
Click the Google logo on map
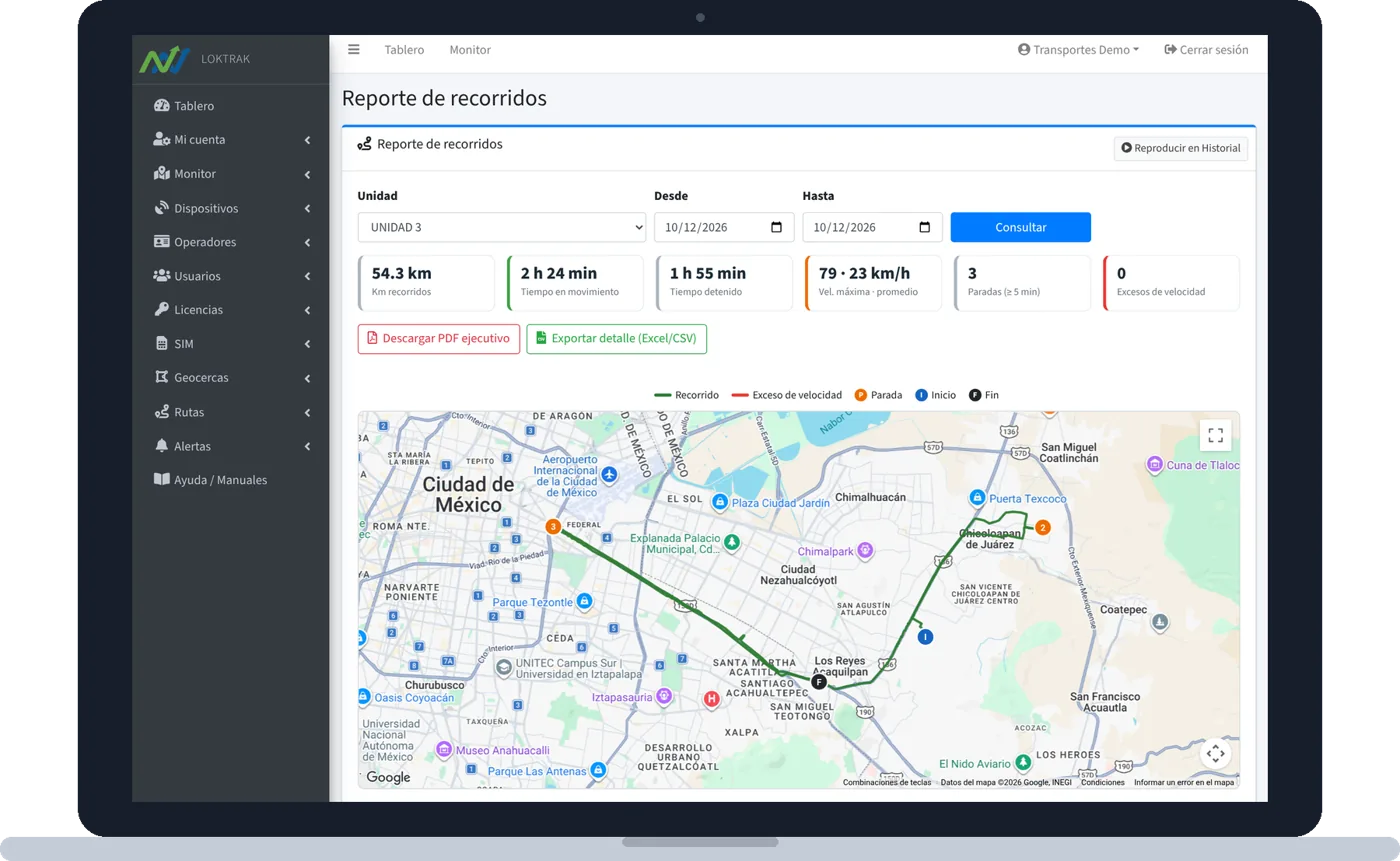click(x=388, y=777)
